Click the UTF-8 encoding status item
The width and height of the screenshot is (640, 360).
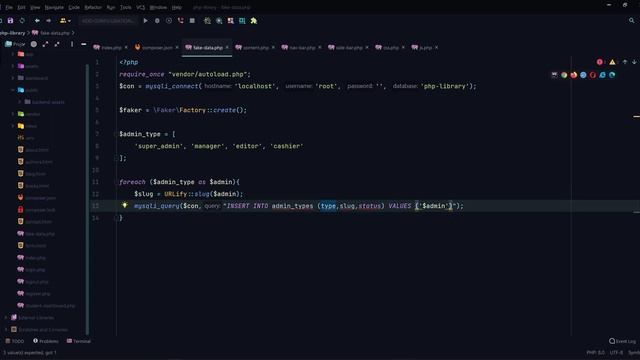(616, 353)
